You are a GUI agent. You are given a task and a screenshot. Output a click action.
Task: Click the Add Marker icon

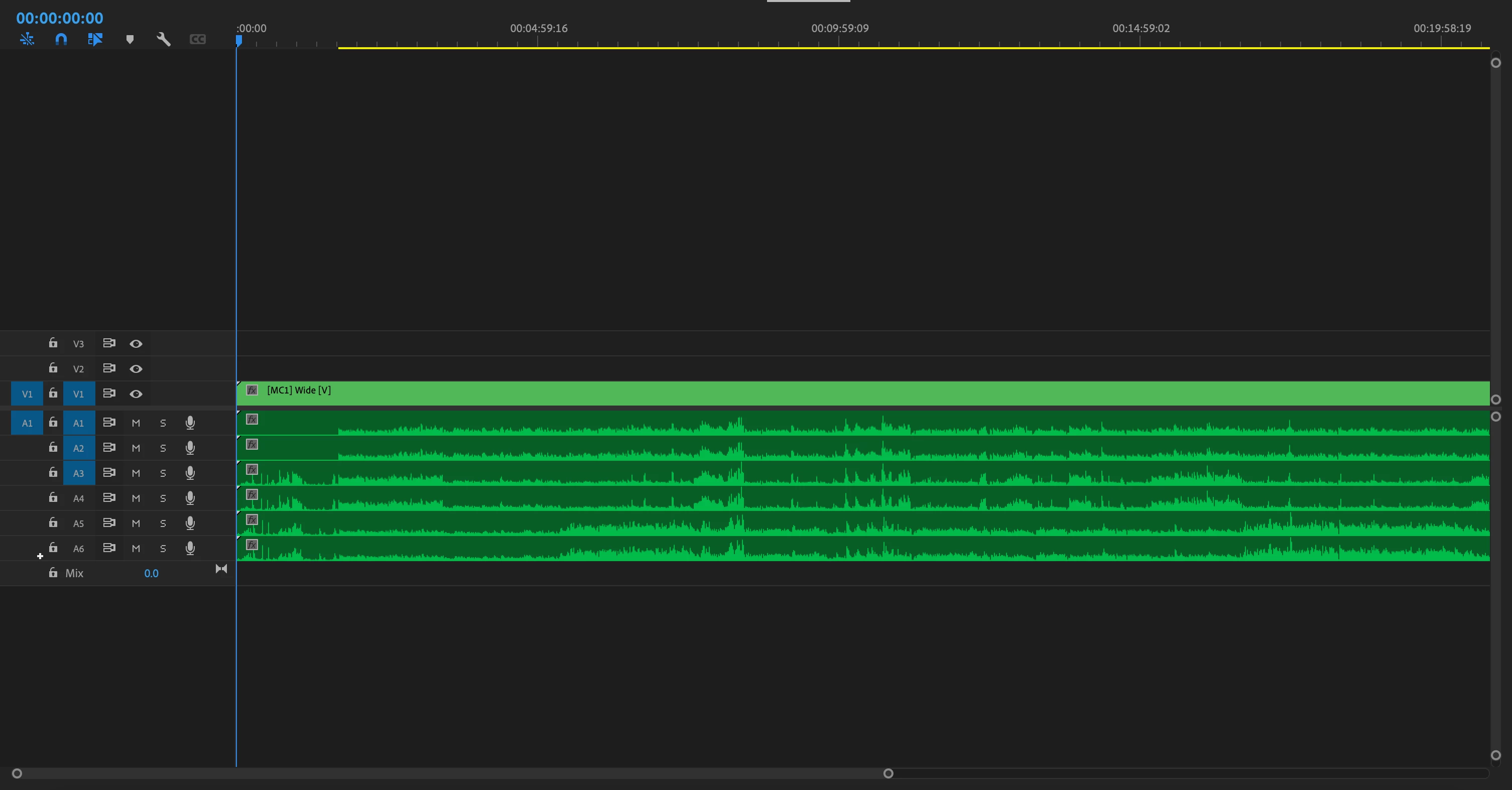click(130, 39)
